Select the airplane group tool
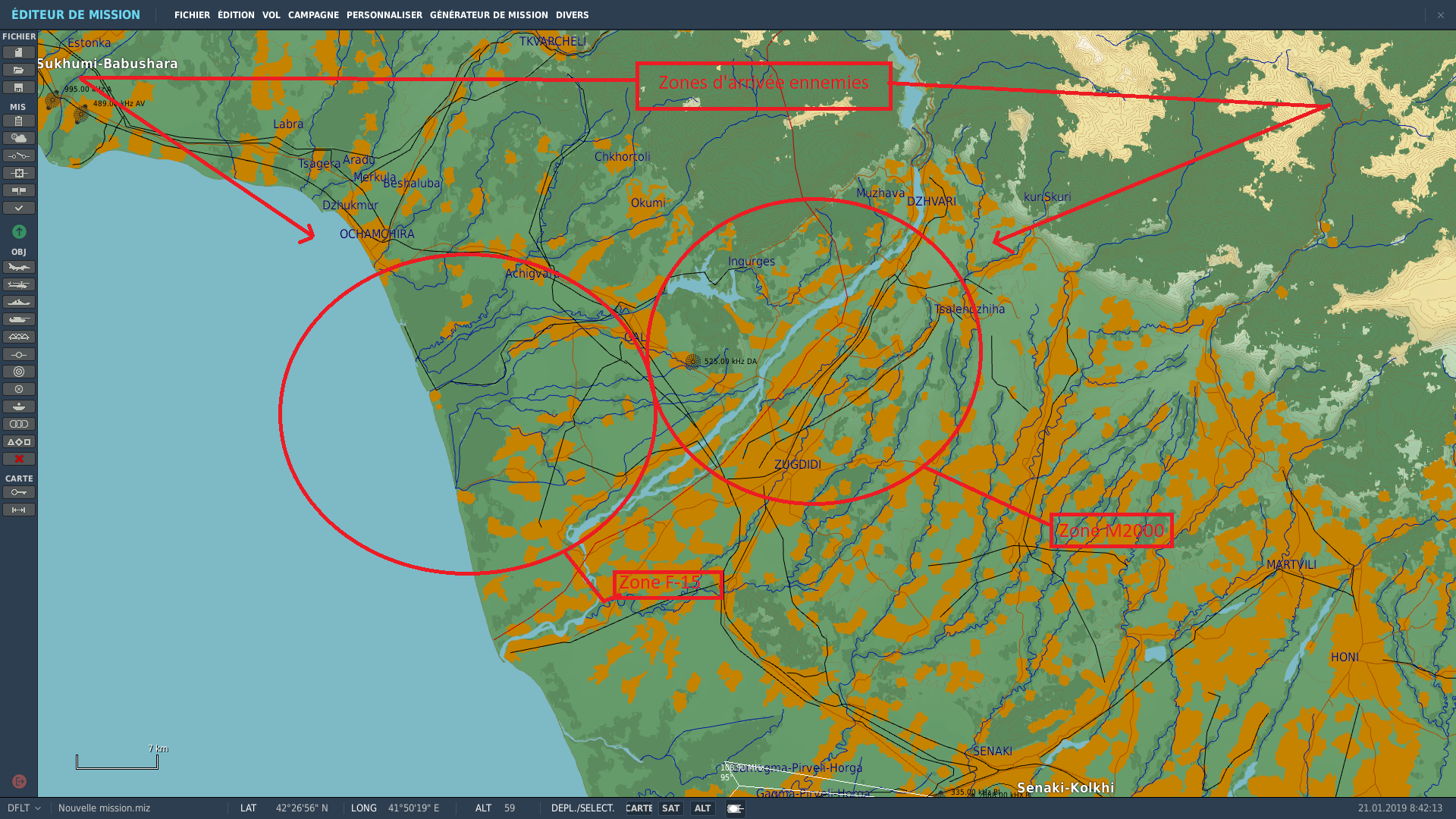The image size is (1456, 819). pyautogui.click(x=19, y=267)
